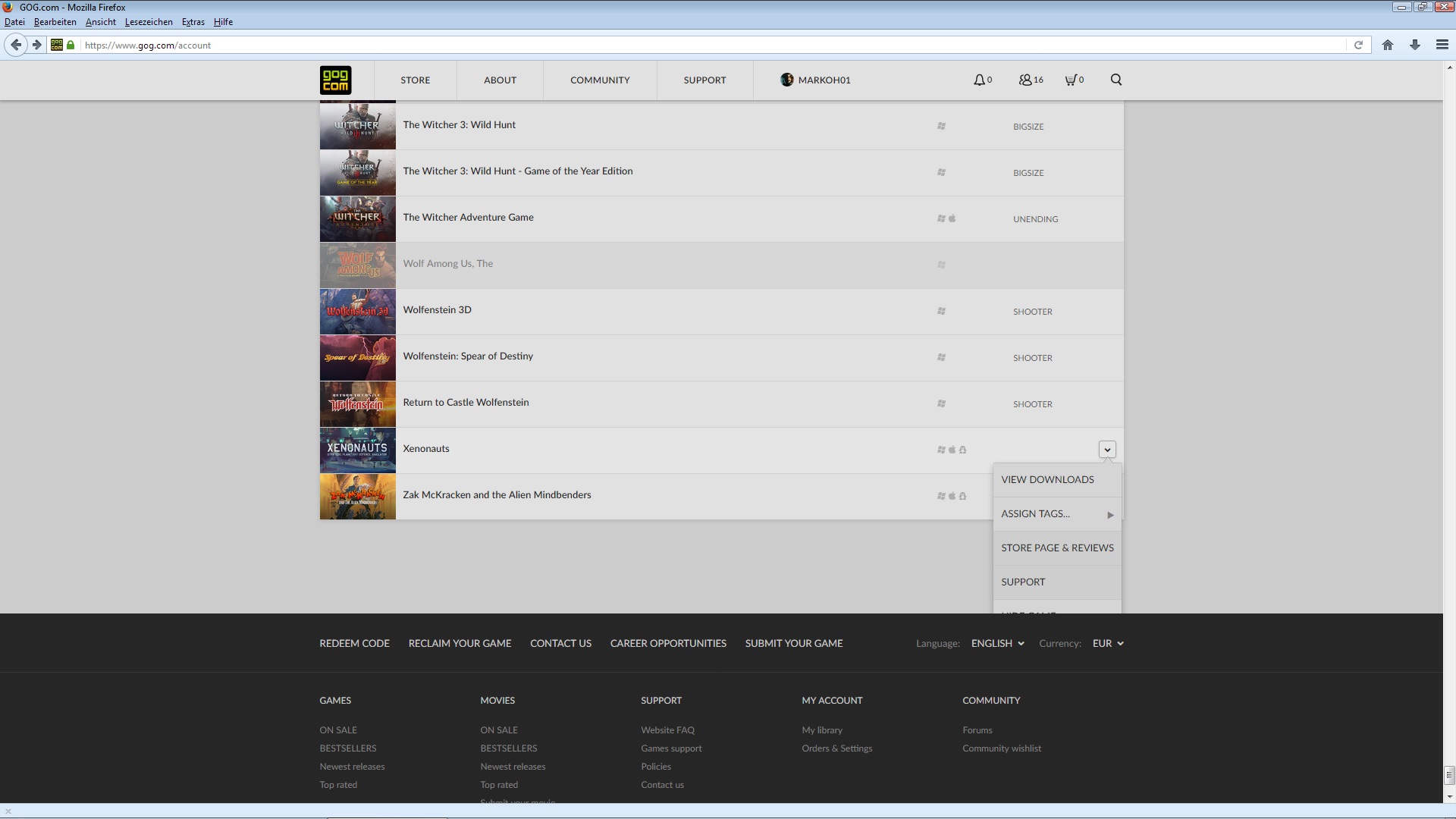Click the Forums footer link

tap(977, 730)
